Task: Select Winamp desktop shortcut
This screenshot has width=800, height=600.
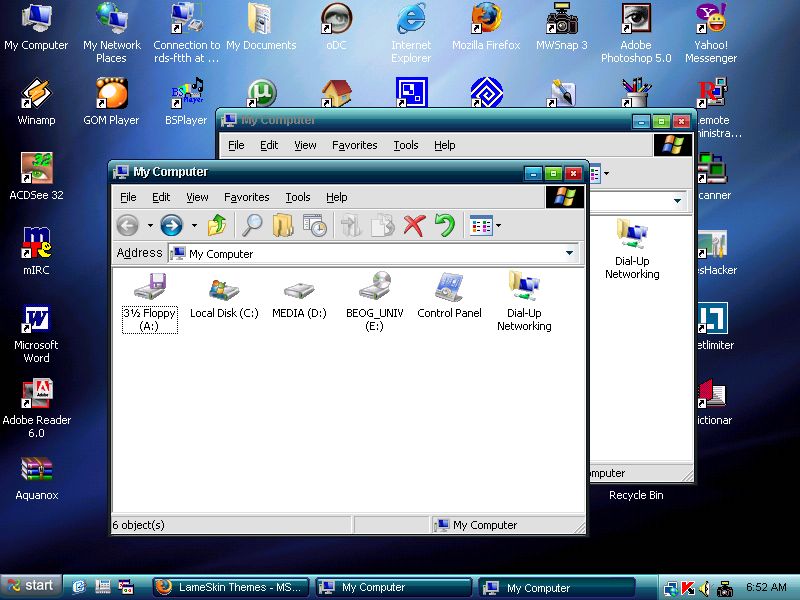Action: 36,102
